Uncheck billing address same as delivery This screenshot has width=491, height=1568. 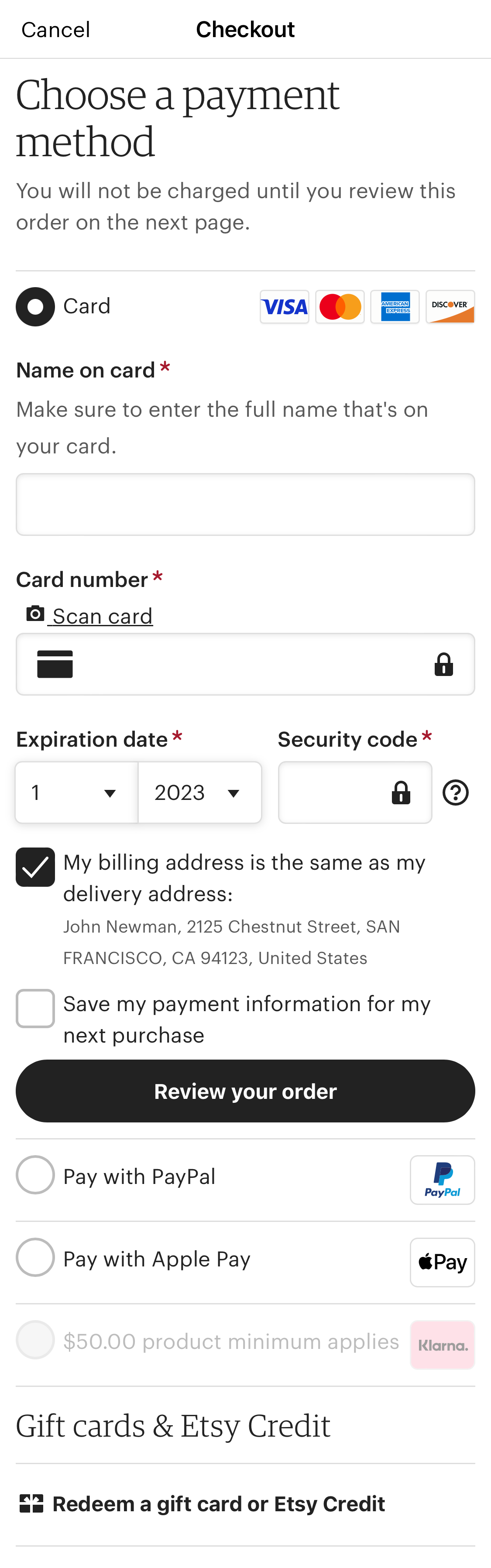pyautogui.click(x=34, y=867)
